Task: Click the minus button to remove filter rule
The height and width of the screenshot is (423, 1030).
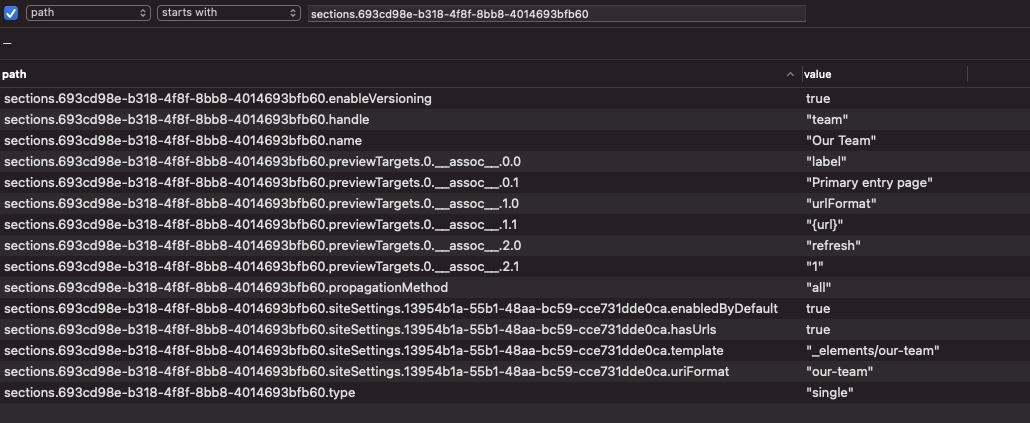Action: tap(7, 43)
